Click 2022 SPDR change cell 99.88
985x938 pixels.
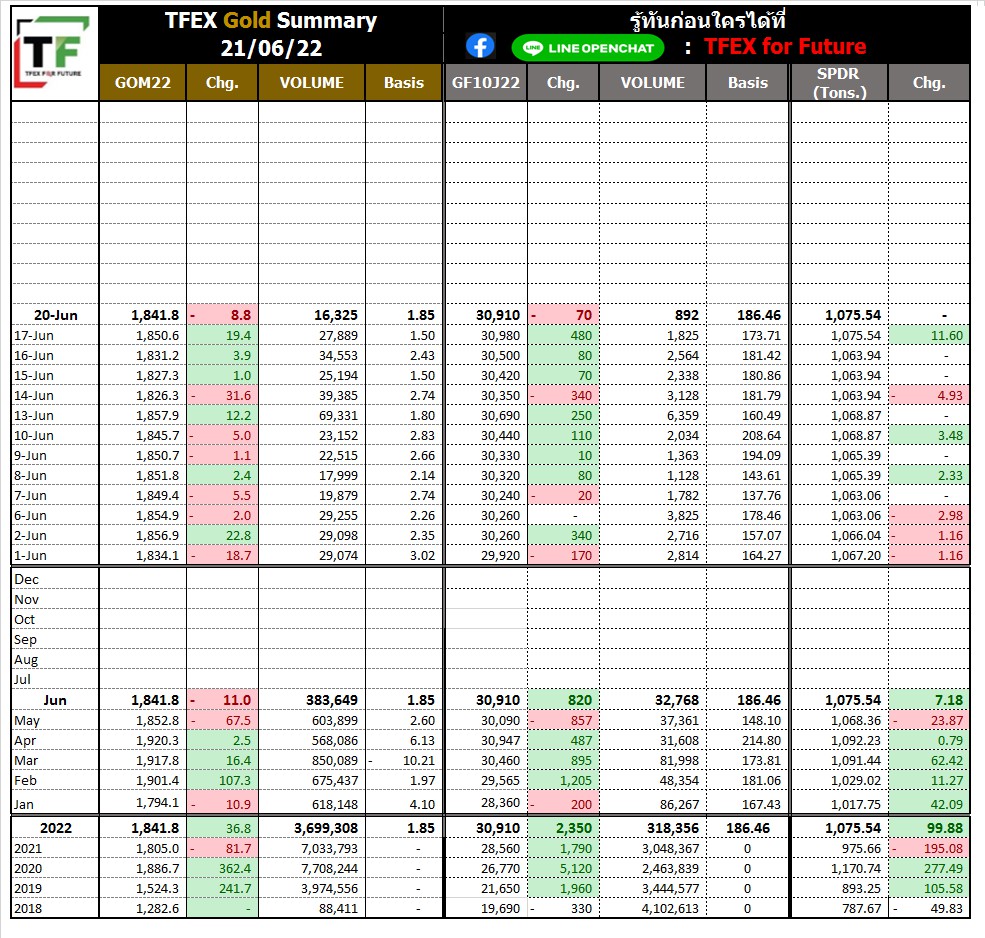coord(929,828)
